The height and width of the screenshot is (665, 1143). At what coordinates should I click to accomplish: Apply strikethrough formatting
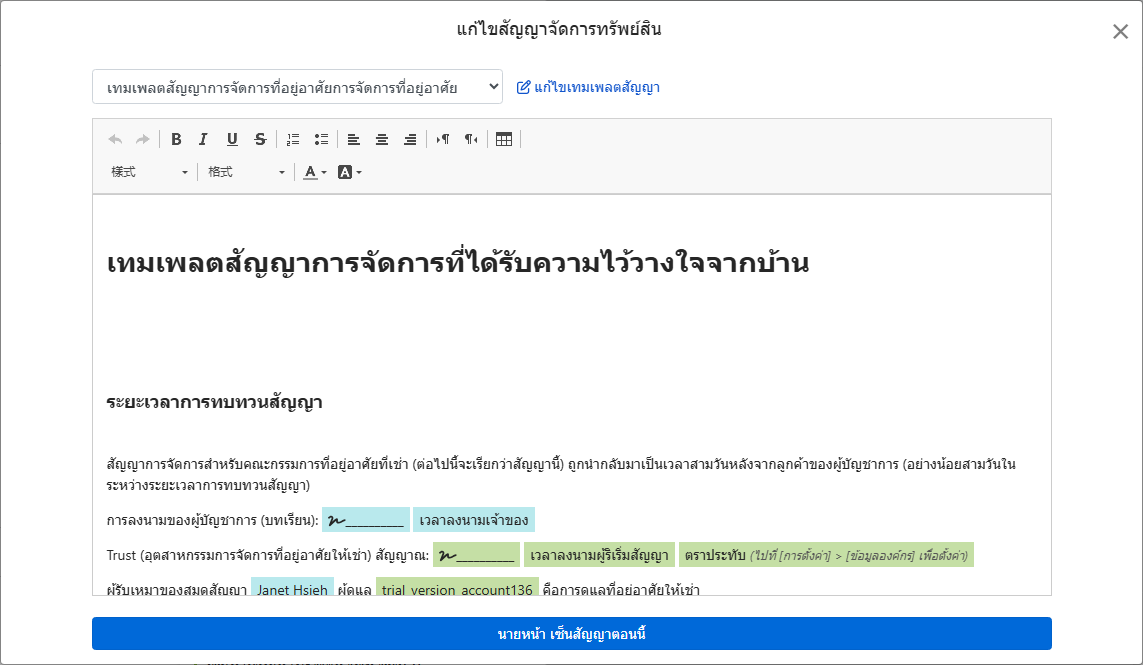pos(260,139)
